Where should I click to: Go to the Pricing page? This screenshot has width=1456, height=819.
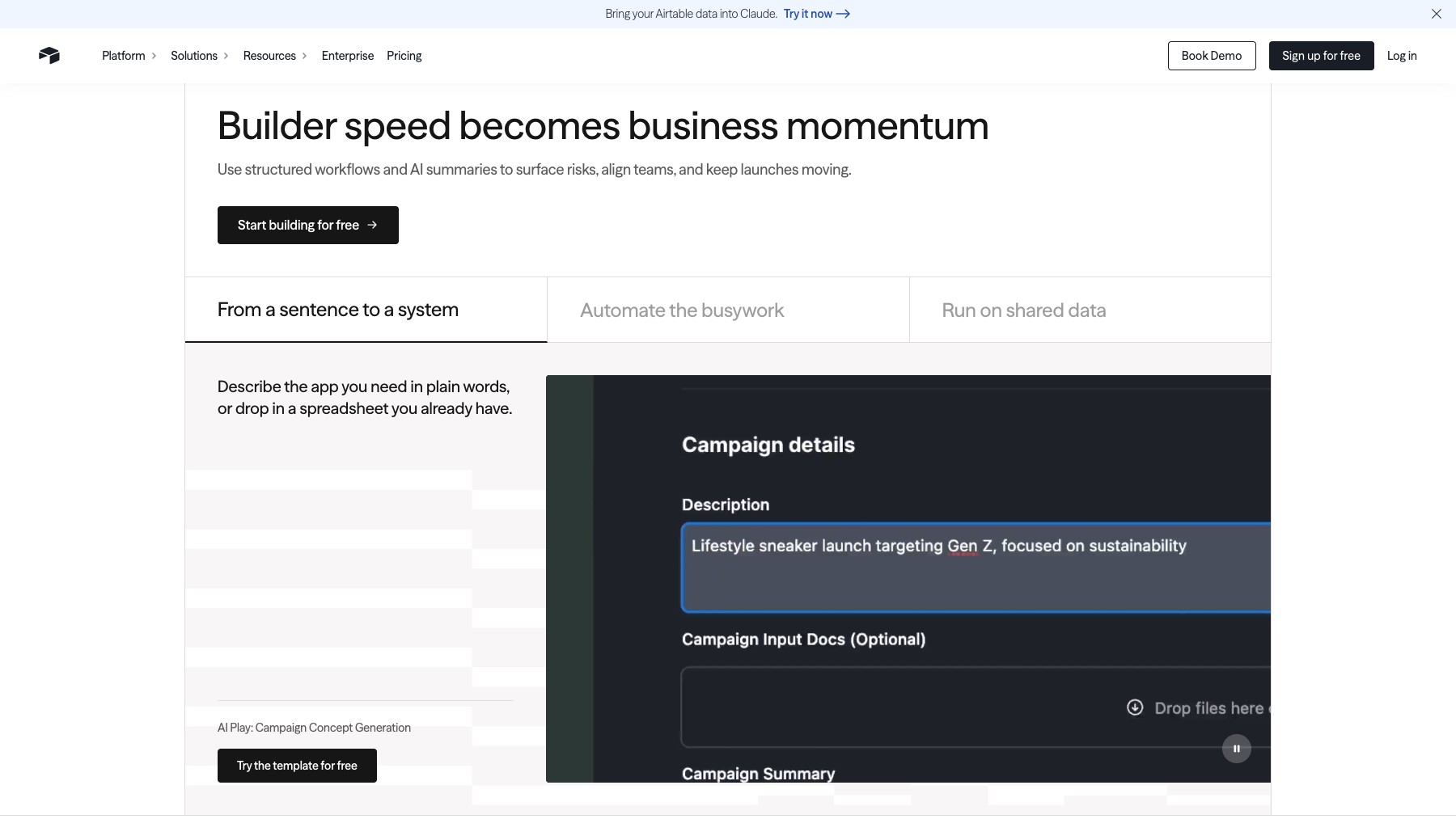[404, 56]
